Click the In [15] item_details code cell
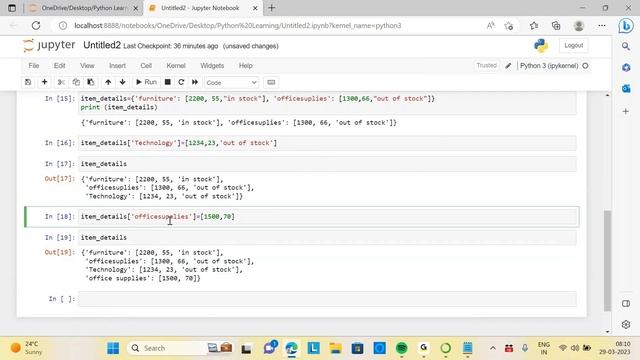The image size is (640, 360). coord(327,103)
